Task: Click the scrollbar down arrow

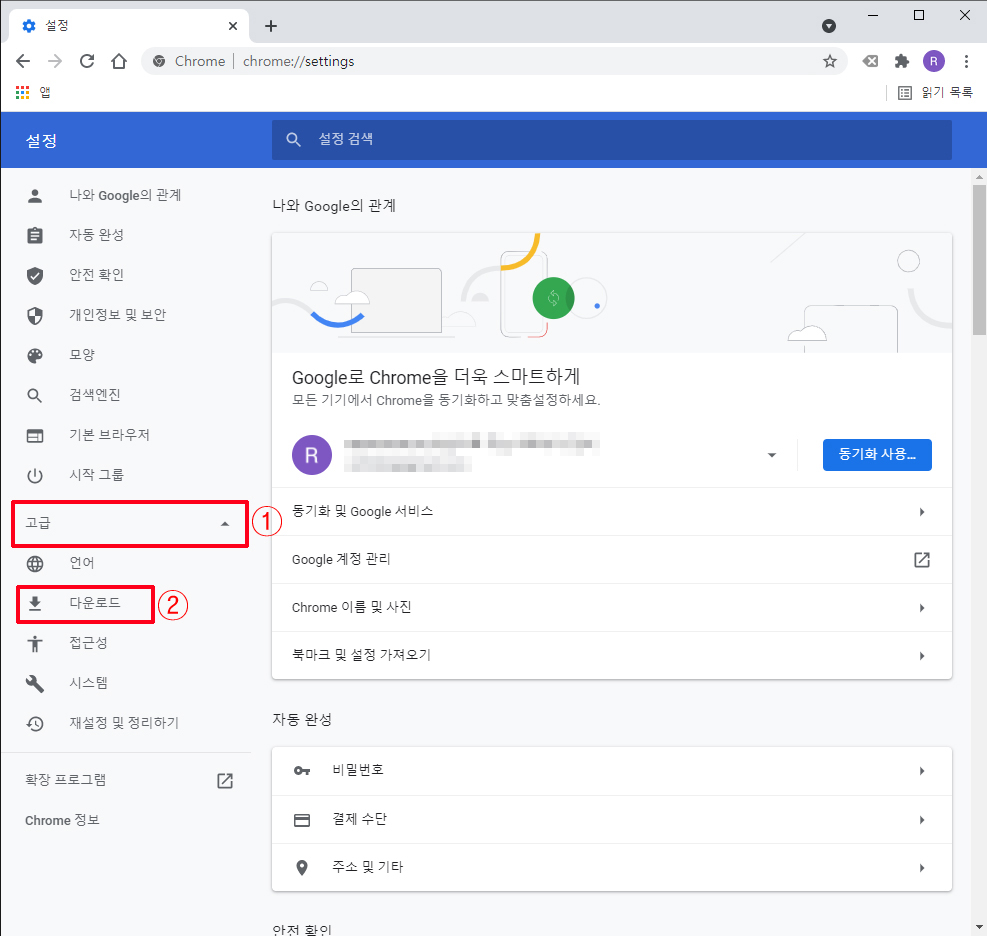Action: (x=979, y=927)
